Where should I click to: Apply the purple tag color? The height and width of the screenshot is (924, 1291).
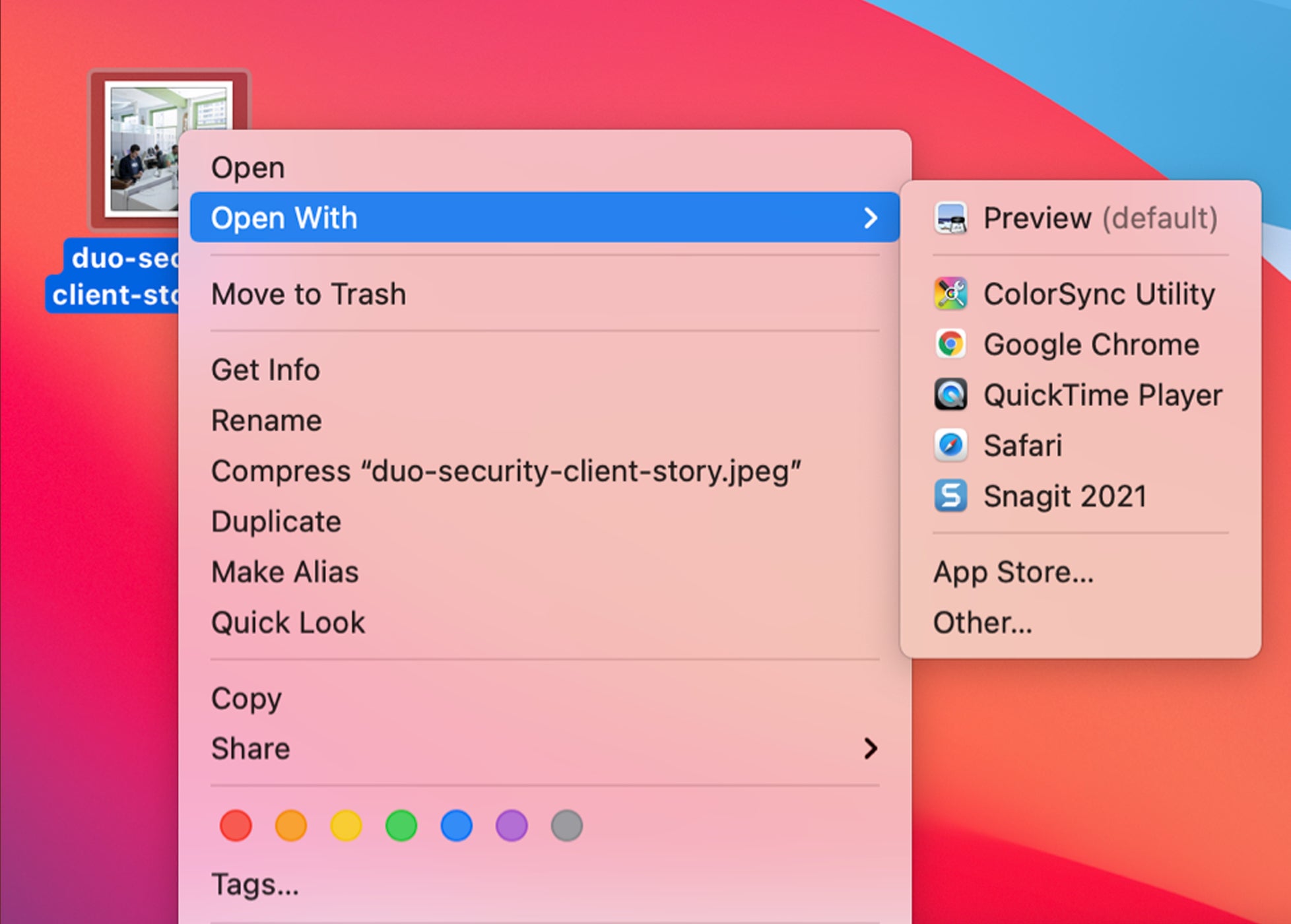512,826
